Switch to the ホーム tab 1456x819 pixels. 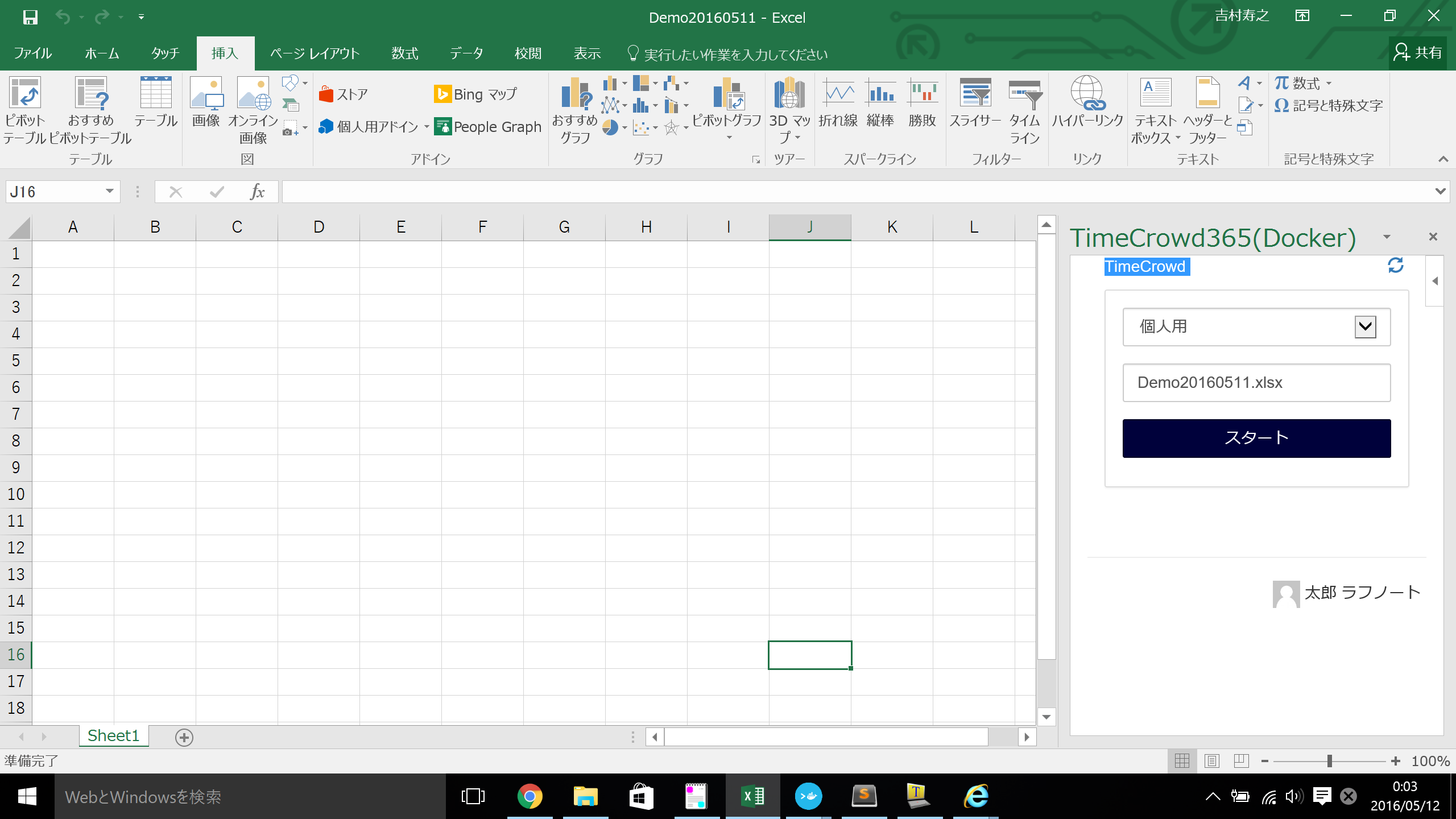click(x=102, y=53)
